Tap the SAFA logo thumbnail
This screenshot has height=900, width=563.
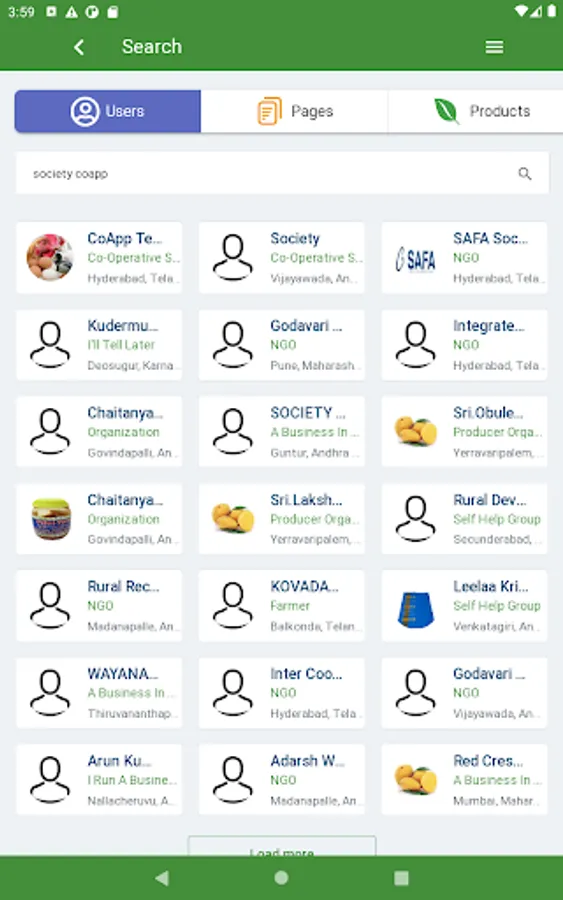416,259
